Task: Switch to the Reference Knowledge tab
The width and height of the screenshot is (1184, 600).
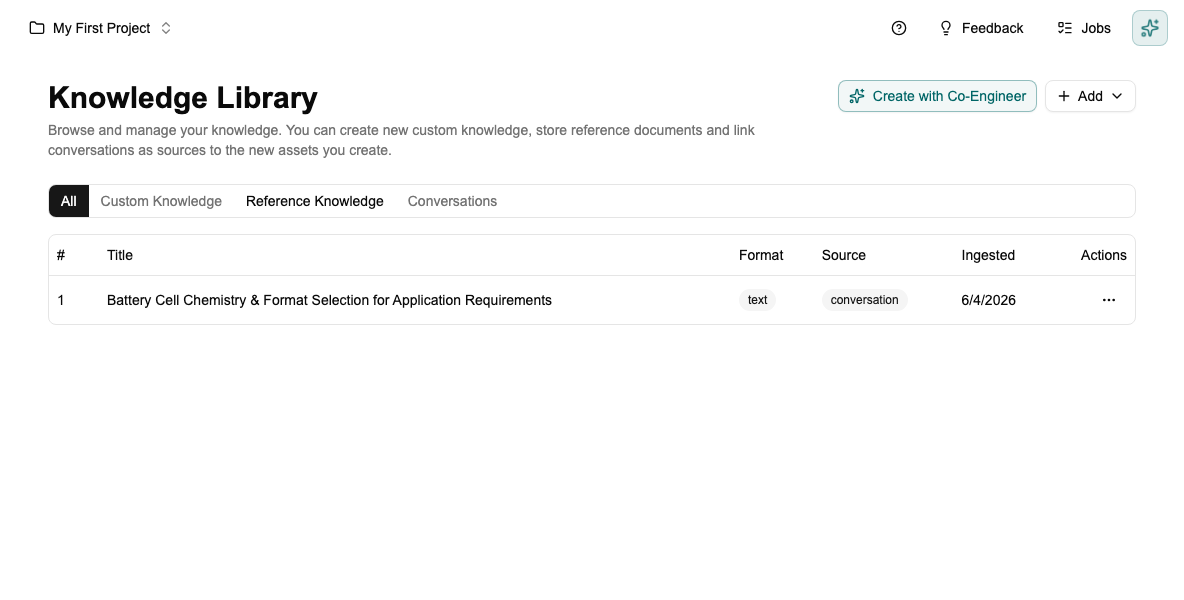Action: point(315,201)
